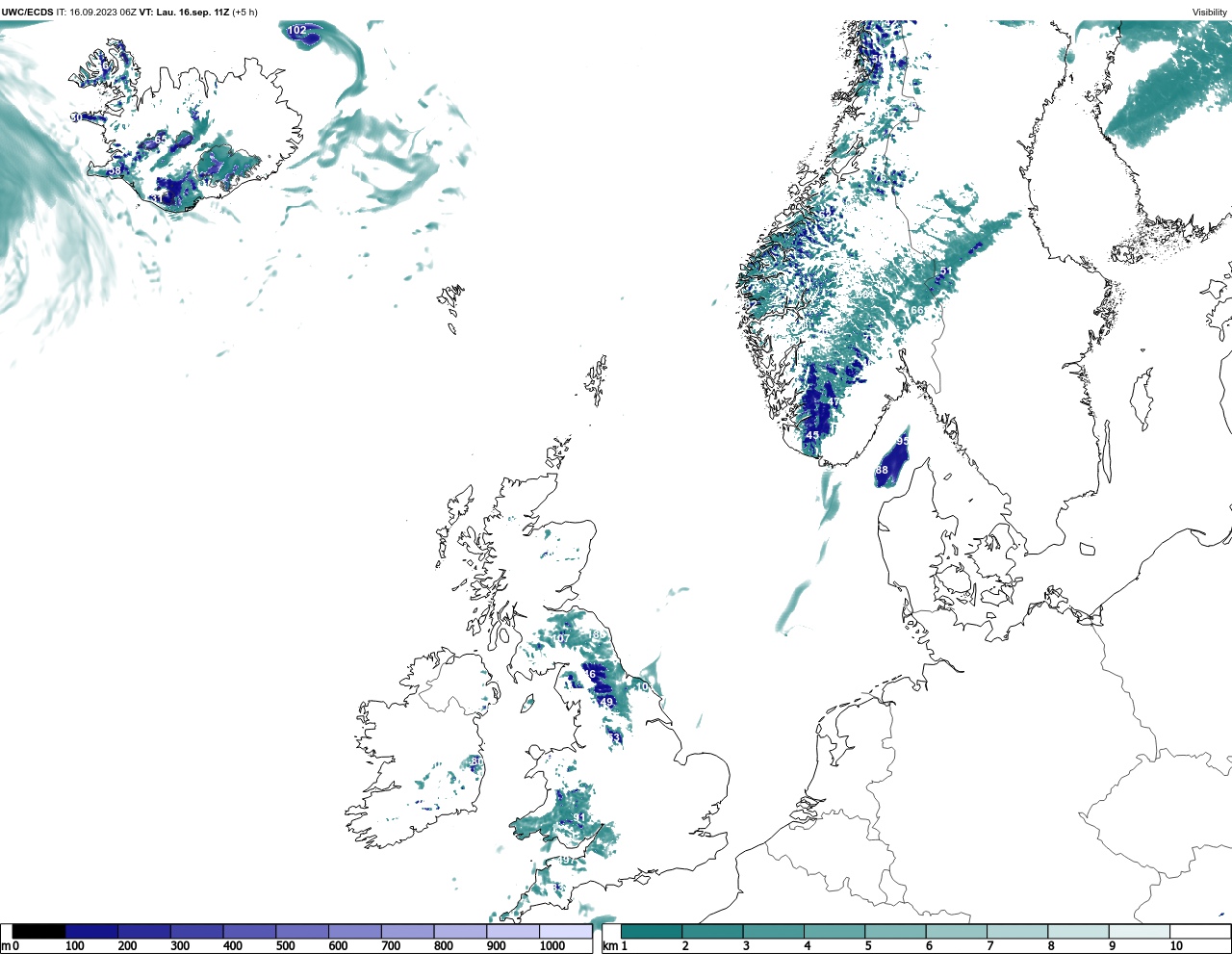Click the '800' legend tick label

[443, 946]
